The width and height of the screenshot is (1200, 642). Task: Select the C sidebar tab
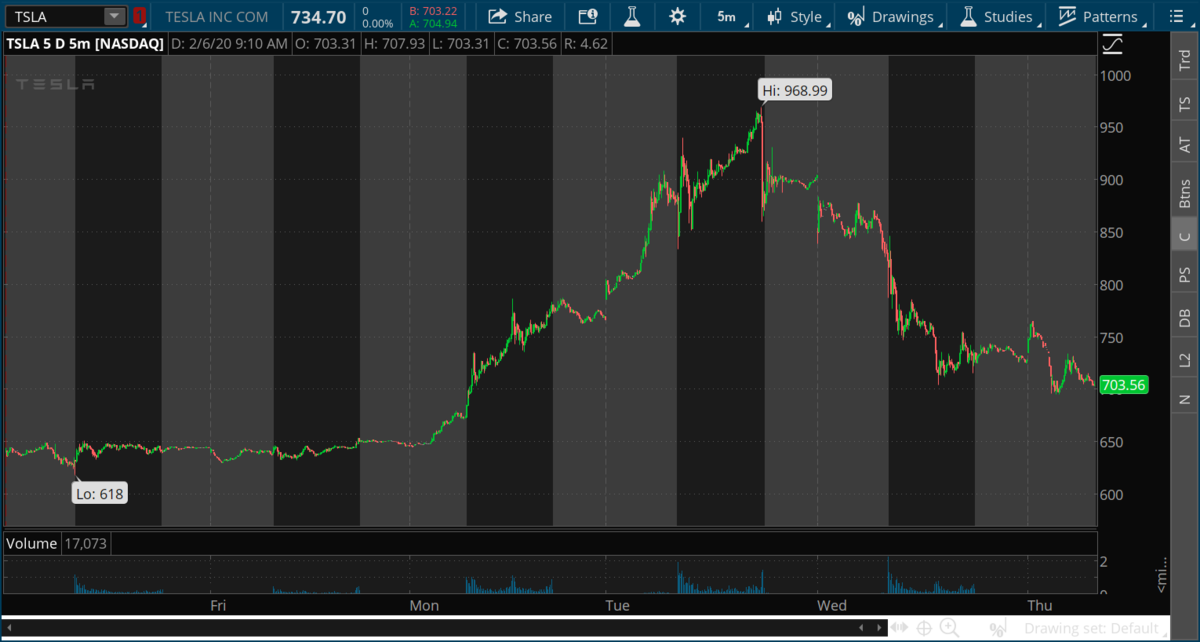tap(1185, 236)
